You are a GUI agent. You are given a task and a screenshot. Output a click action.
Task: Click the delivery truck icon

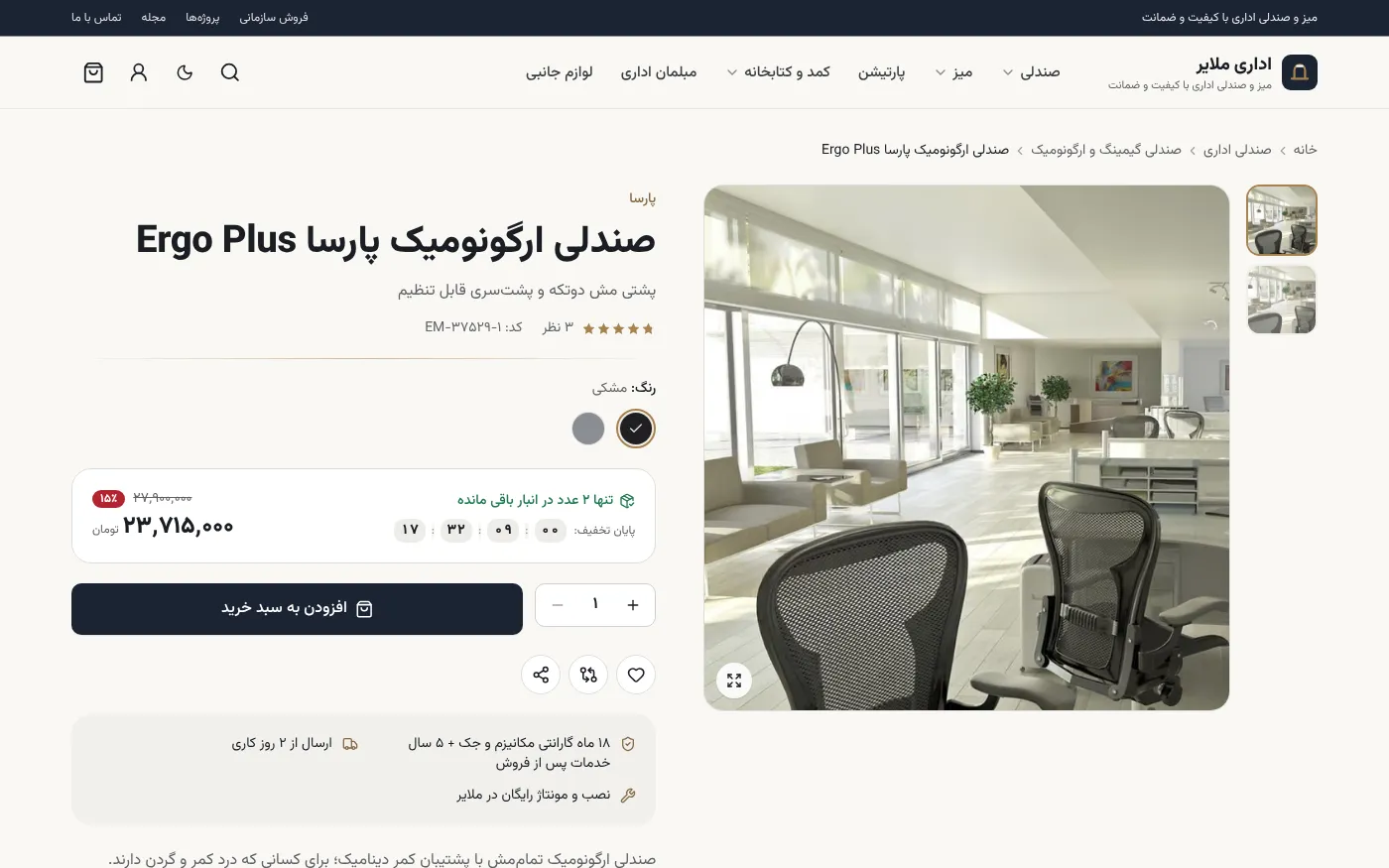(x=350, y=744)
